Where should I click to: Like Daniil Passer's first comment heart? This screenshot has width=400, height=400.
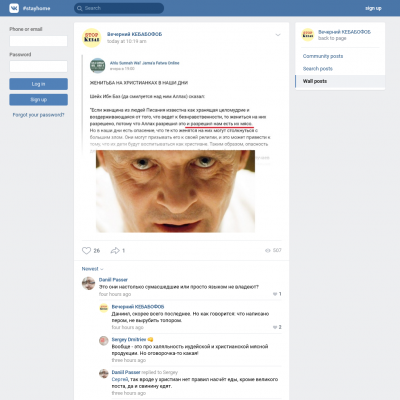pos(275,294)
